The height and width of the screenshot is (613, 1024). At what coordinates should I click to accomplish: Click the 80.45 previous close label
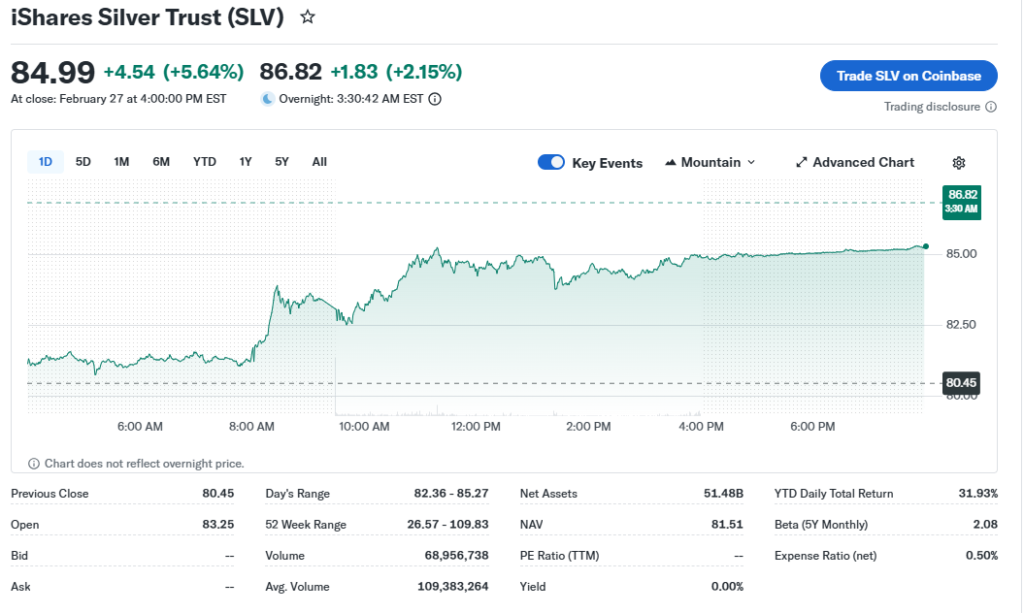pos(960,382)
